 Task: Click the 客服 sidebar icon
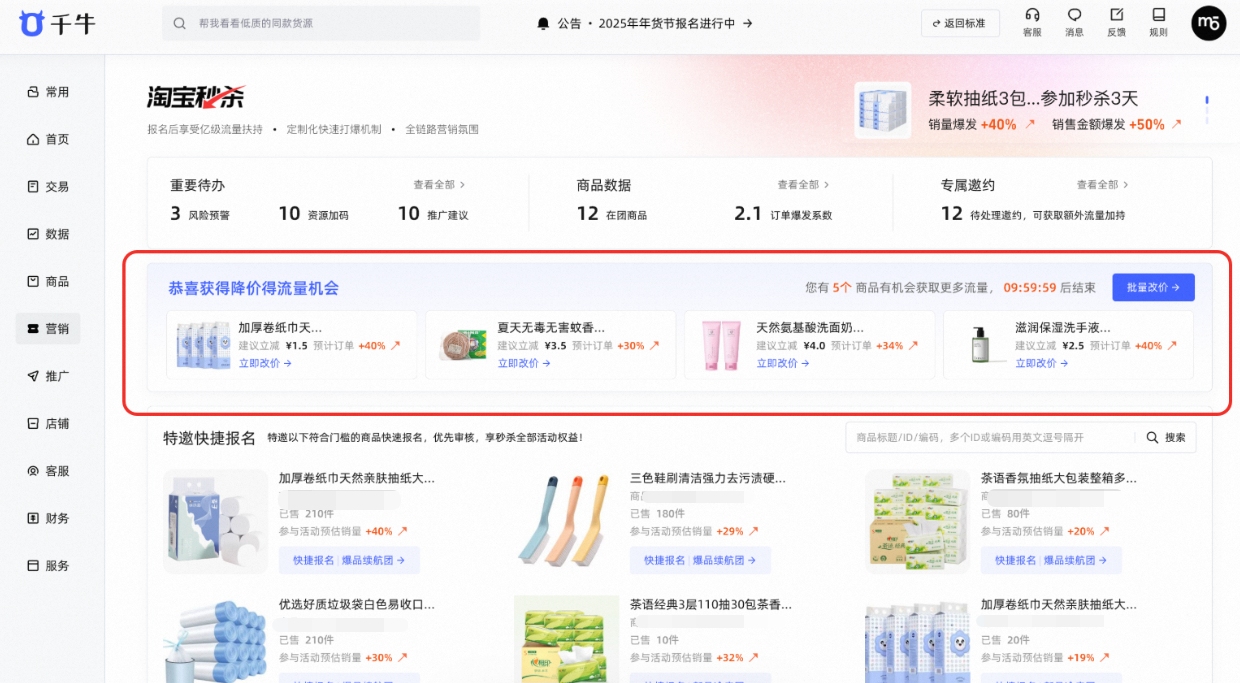pos(33,471)
